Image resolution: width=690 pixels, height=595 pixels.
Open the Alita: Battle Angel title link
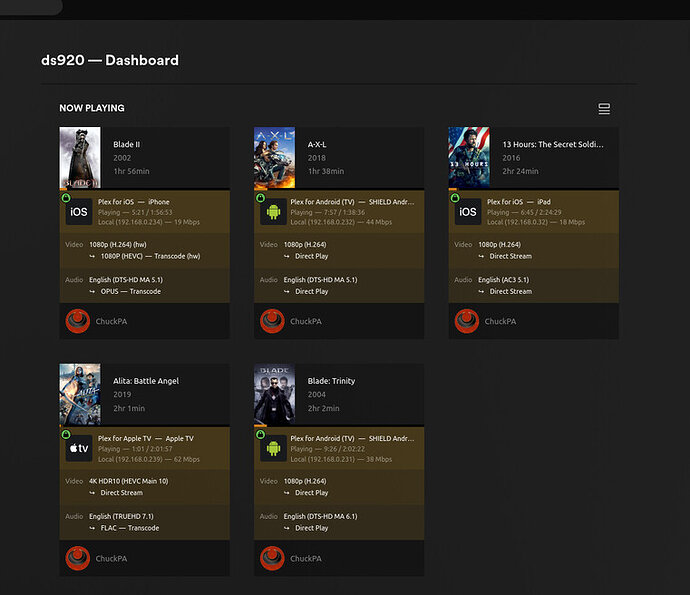coord(146,381)
